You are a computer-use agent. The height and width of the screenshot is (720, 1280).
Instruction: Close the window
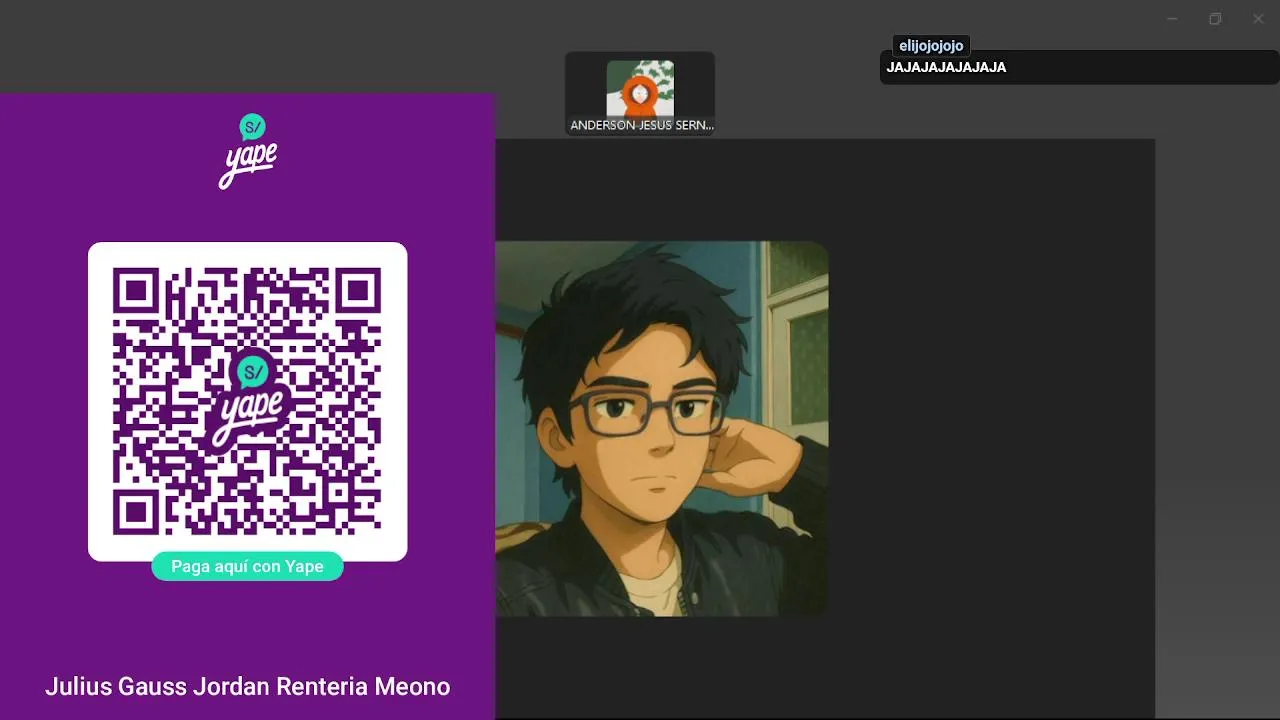tap(1258, 19)
